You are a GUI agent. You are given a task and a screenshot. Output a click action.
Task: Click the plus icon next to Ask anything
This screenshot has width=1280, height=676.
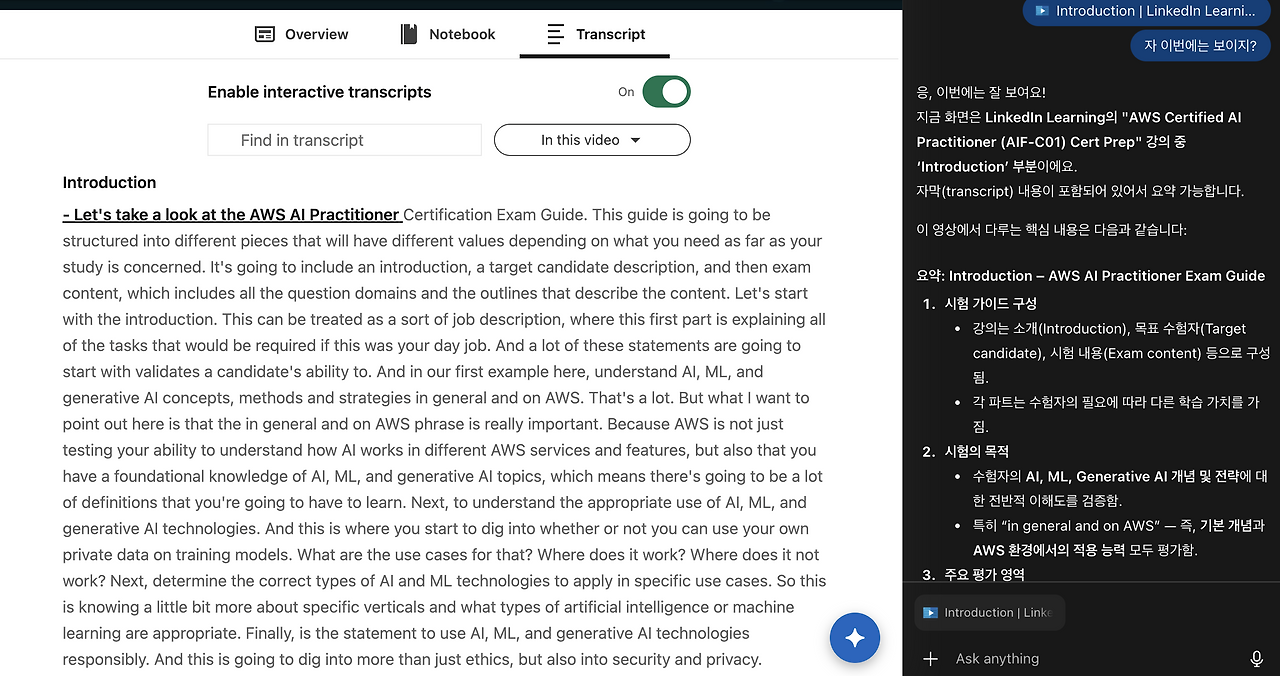tap(931, 658)
